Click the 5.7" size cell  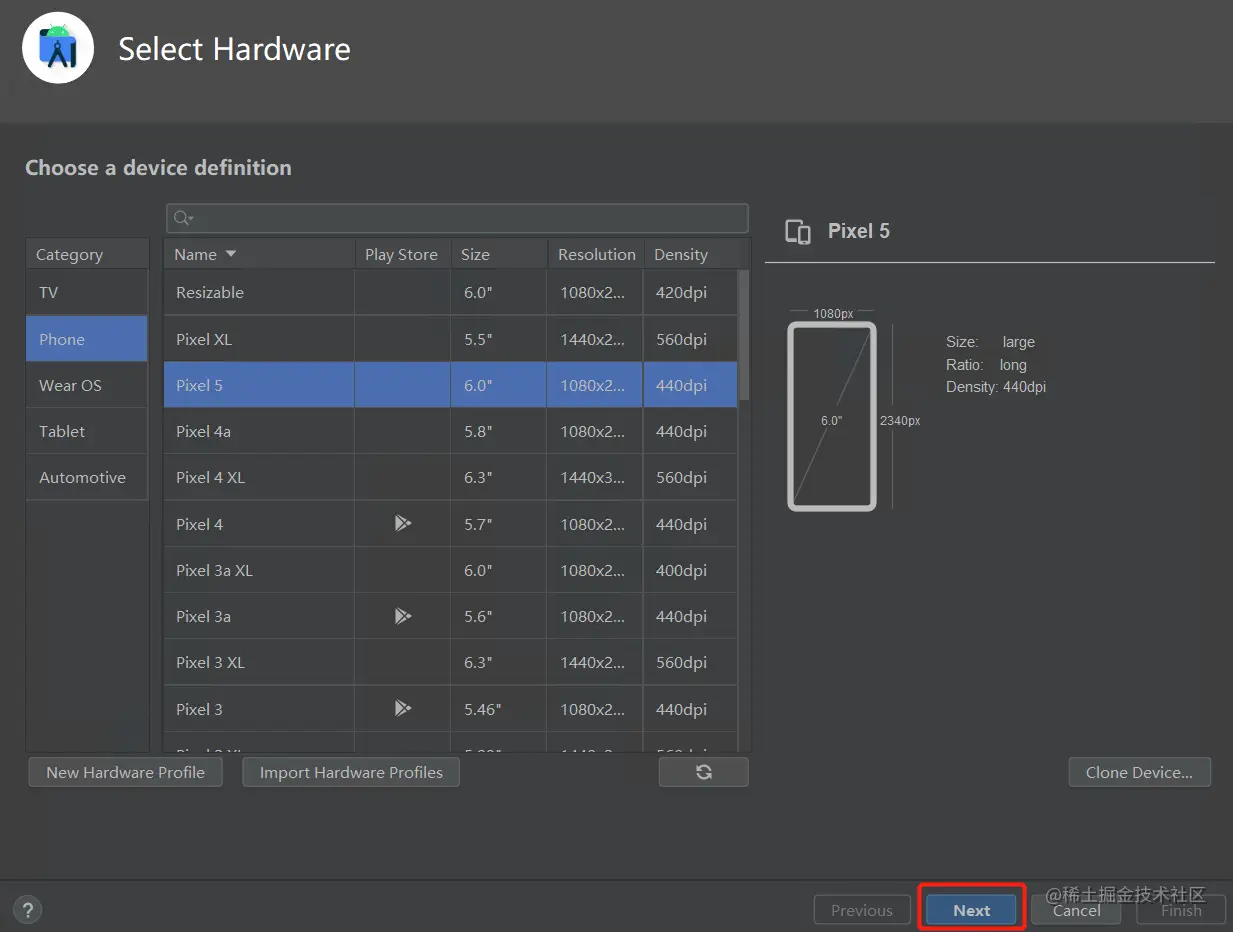499,524
